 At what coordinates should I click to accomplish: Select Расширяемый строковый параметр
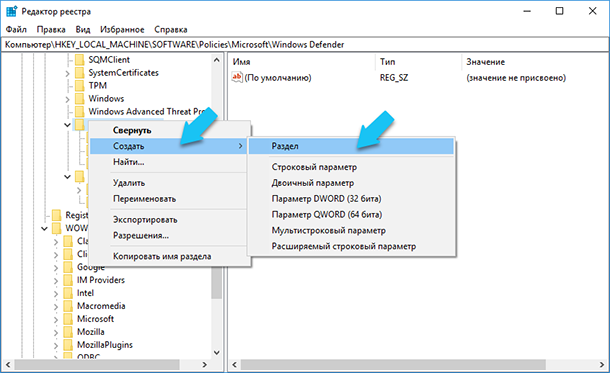coord(351,246)
